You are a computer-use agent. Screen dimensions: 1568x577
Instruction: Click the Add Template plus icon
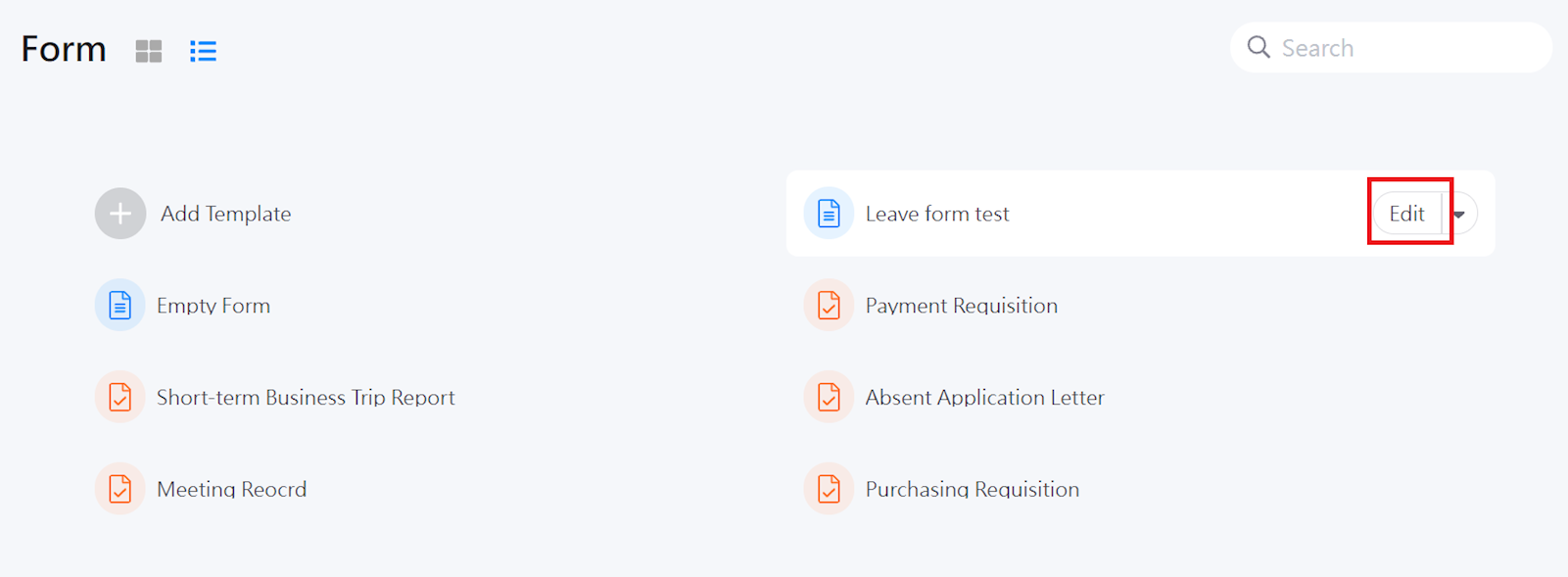[x=120, y=214]
